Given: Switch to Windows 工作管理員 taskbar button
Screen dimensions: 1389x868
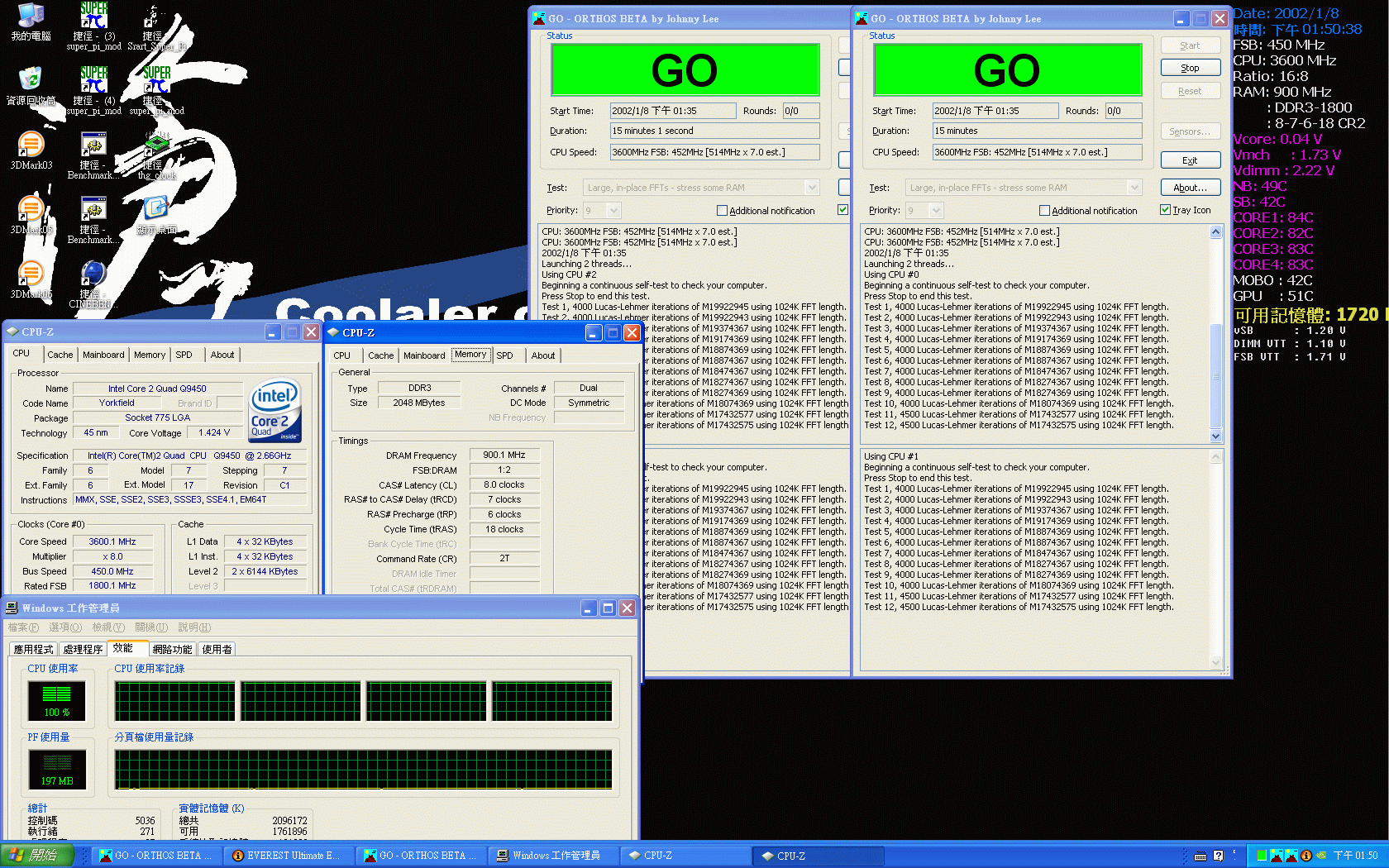Looking at the screenshot, I should [553, 856].
